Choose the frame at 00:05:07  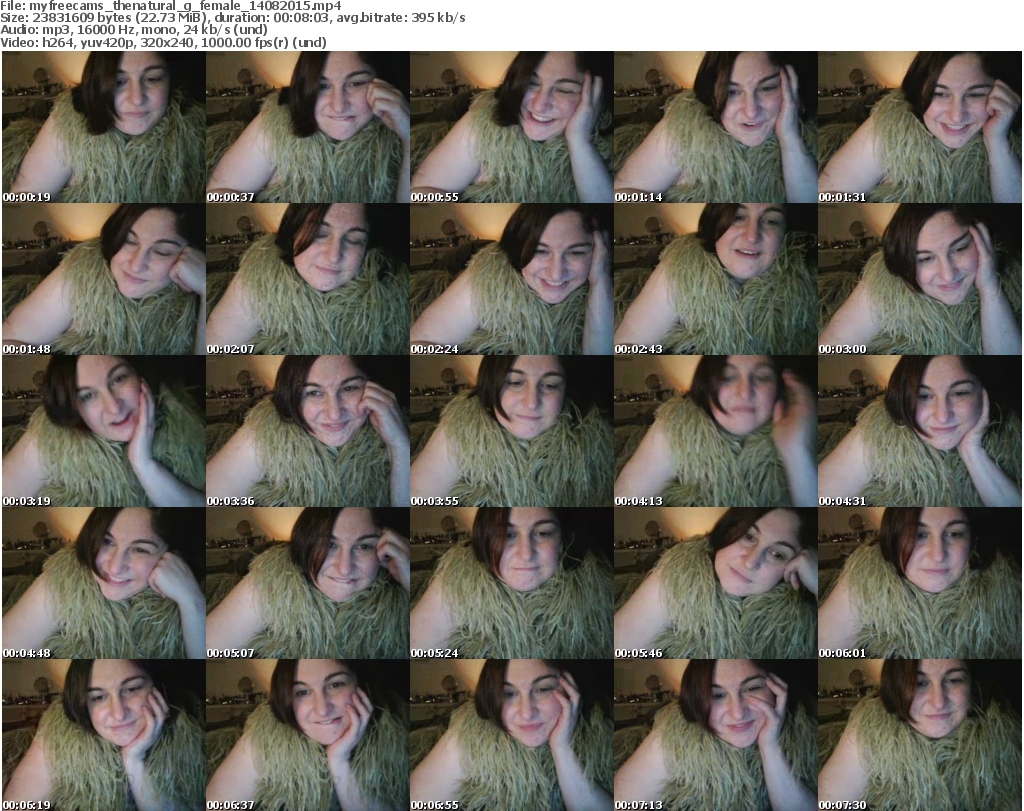[308, 583]
